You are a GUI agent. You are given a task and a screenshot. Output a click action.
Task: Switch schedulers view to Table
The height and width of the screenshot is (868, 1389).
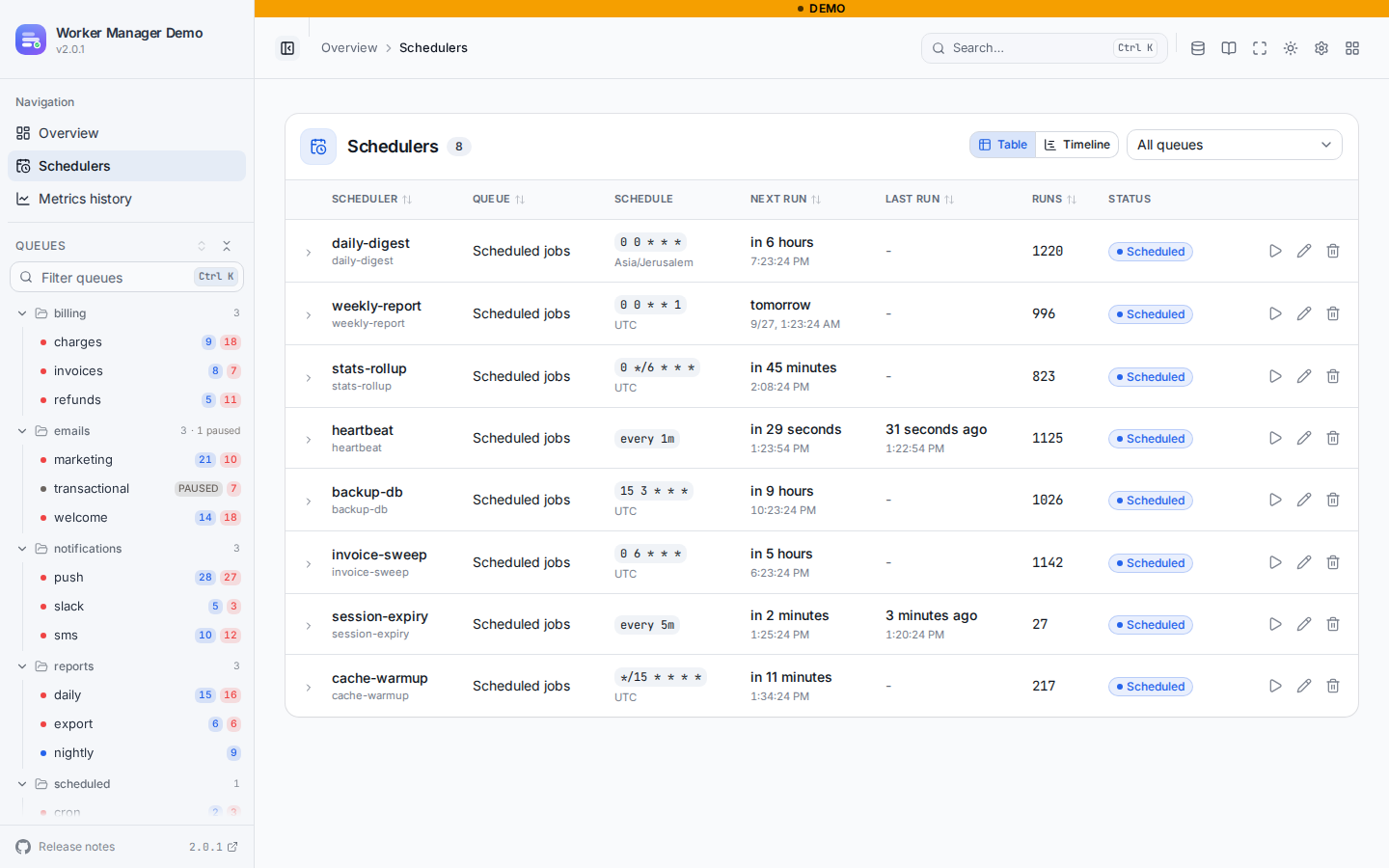coord(1003,145)
